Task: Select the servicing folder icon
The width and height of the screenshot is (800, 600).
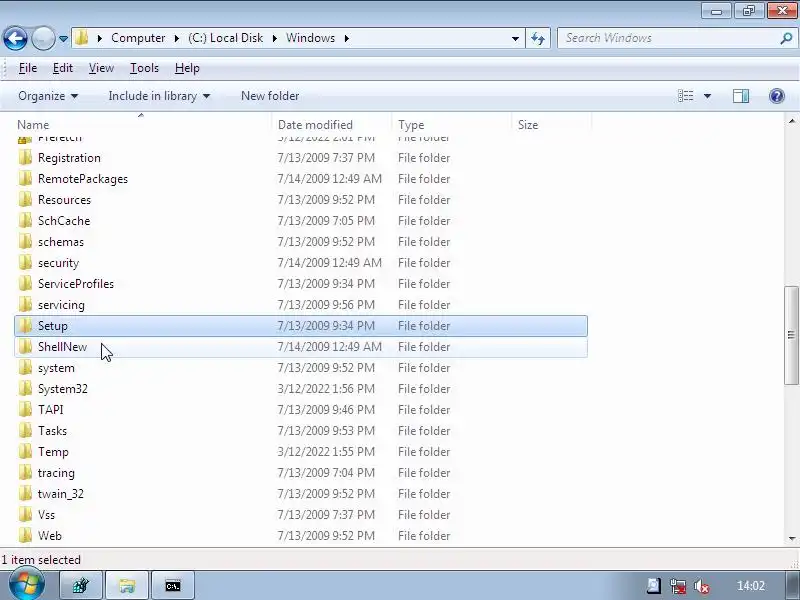Action: tap(25, 305)
